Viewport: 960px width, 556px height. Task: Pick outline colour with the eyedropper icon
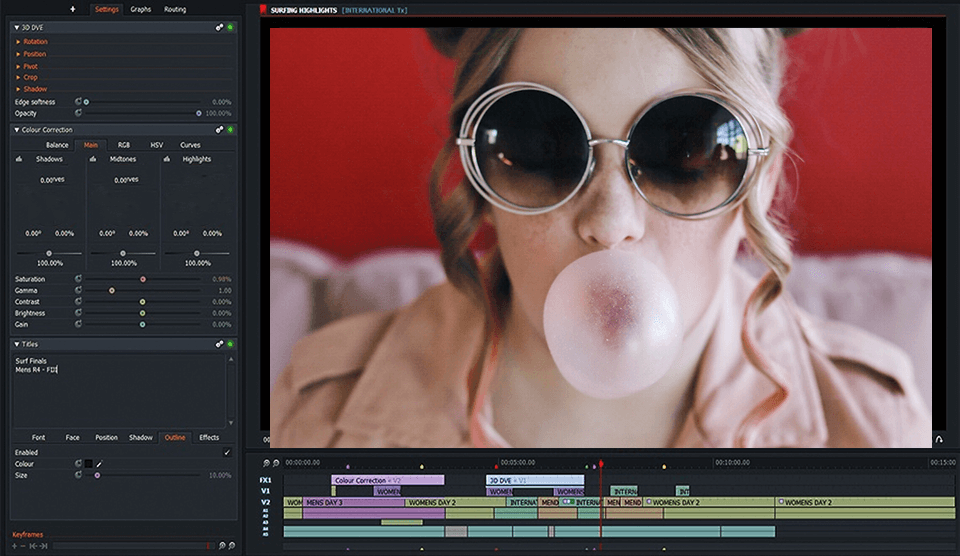point(99,464)
